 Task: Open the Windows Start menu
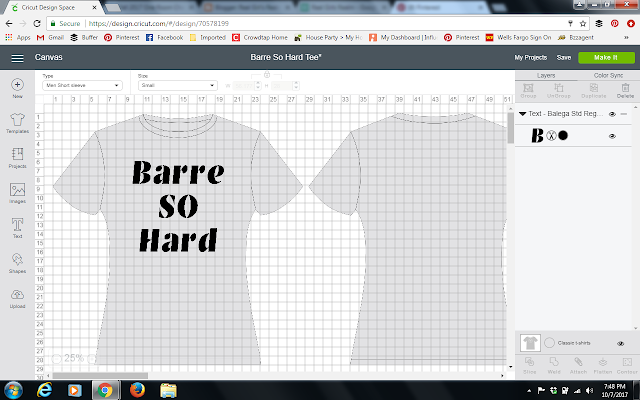[x=13, y=390]
